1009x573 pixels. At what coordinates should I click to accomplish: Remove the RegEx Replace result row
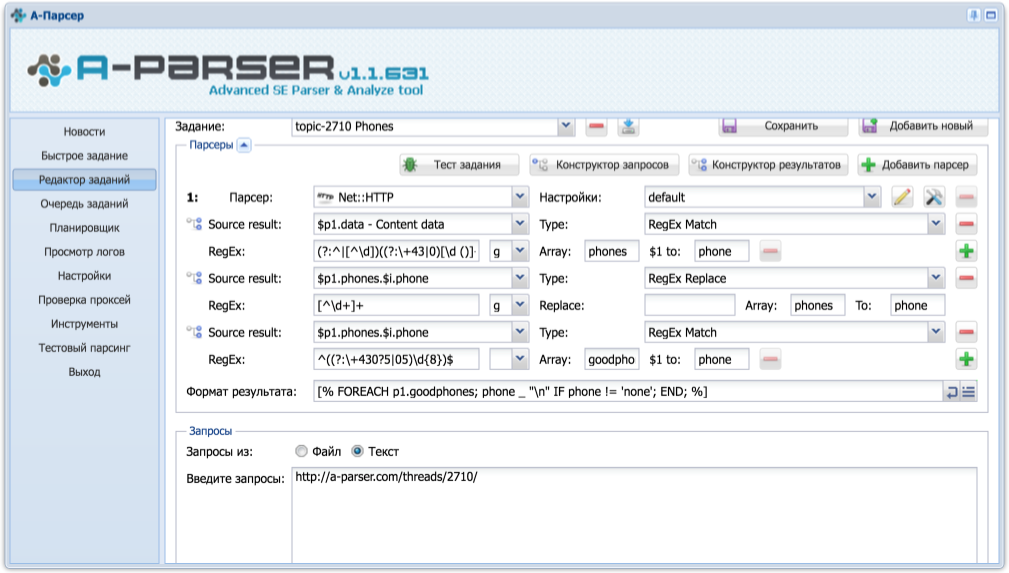click(966, 278)
